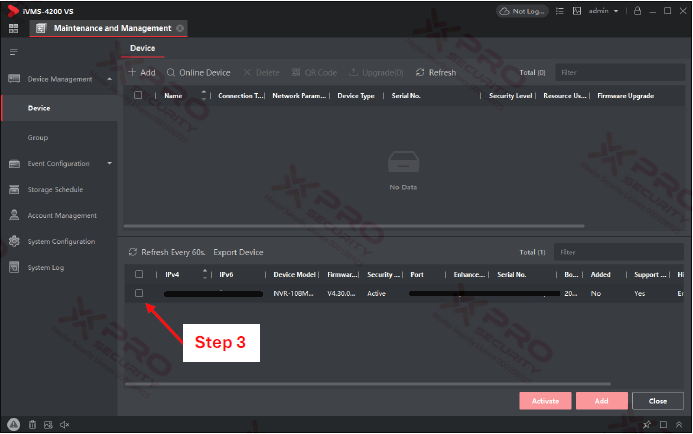Click the NVR-108M... model cell
The width and height of the screenshot is (693, 434).
click(x=293, y=293)
